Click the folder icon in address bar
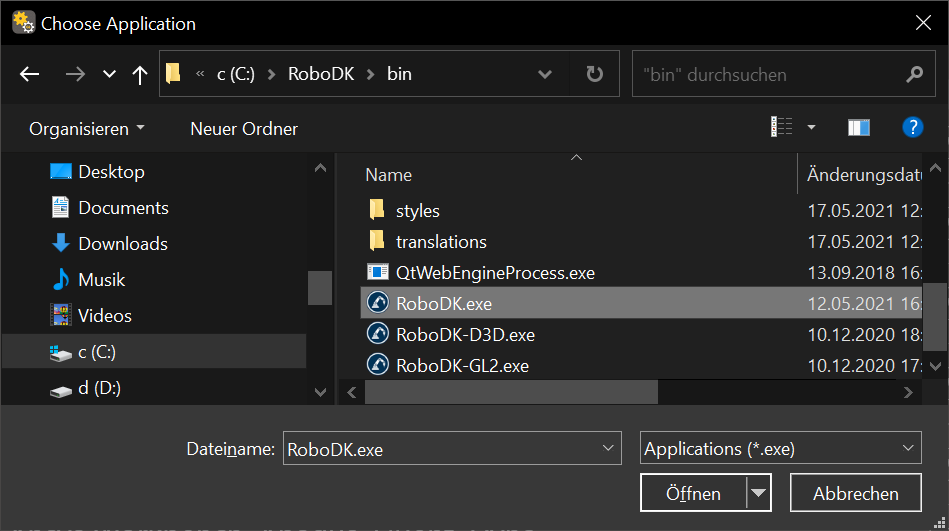This screenshot has height=531, width=949. 173,73
